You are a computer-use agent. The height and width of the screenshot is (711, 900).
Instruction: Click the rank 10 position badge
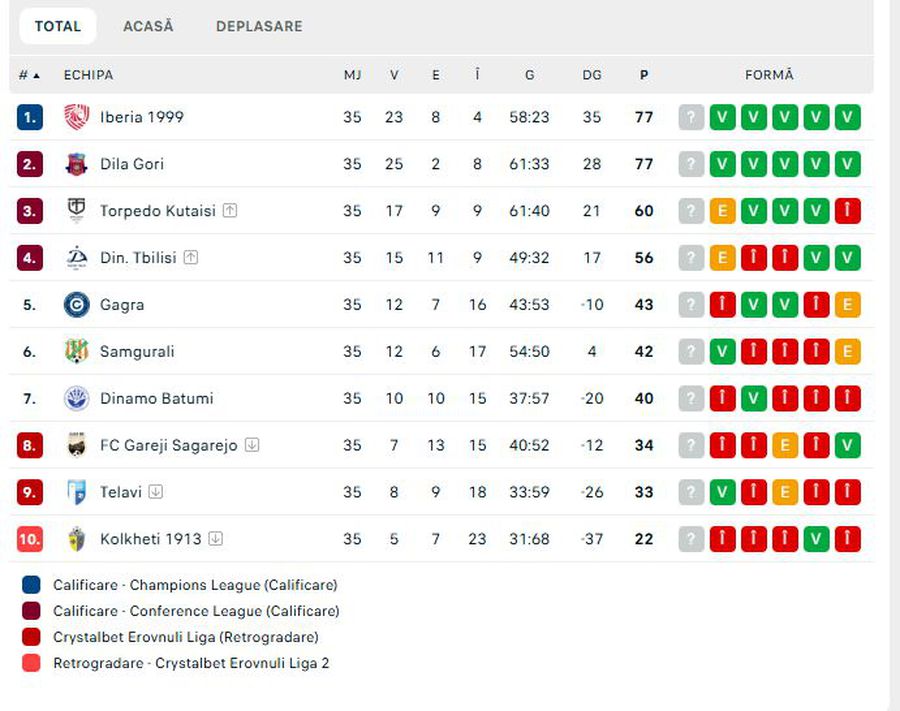click(30, 539)
